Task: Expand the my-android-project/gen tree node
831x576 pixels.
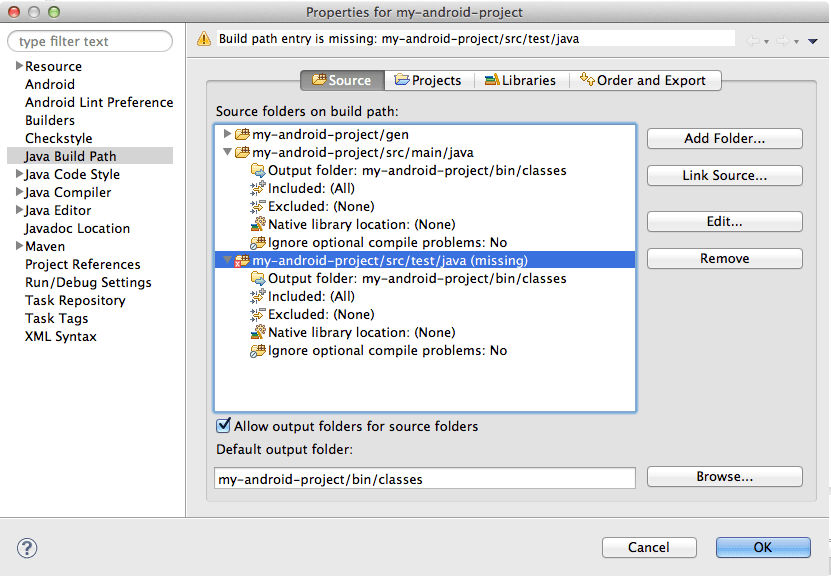Action: (228, 135)
